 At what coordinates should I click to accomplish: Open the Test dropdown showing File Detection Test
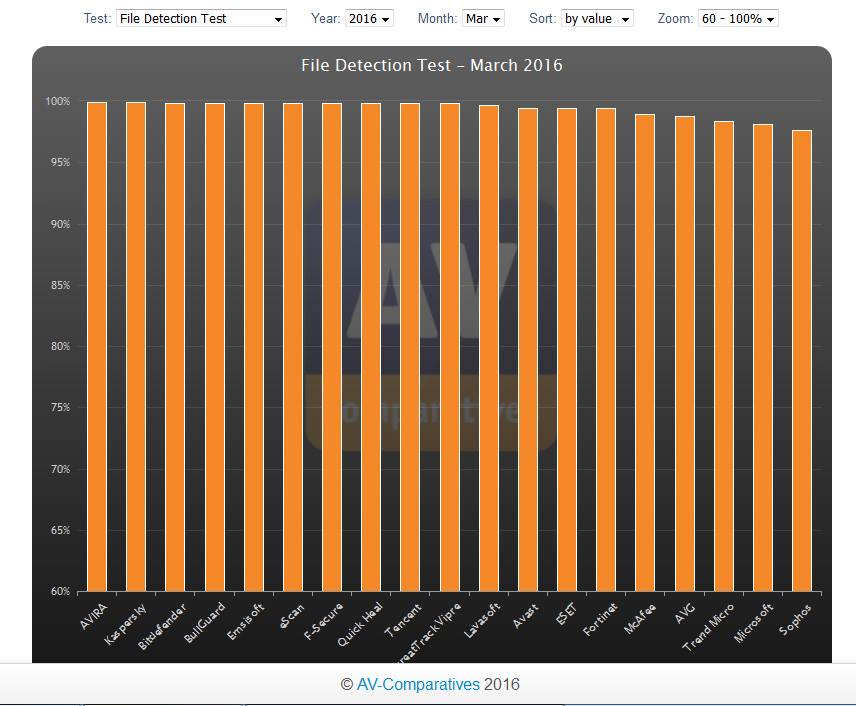click(201, 19)
